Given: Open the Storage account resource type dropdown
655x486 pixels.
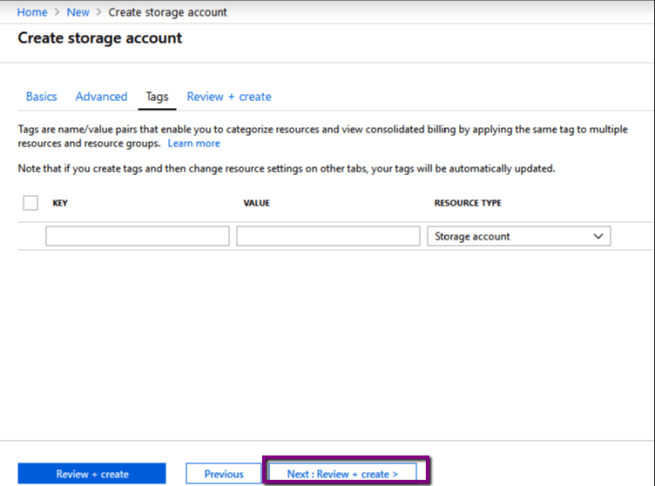Looking at the screenshot, I should tap(518, 237).
